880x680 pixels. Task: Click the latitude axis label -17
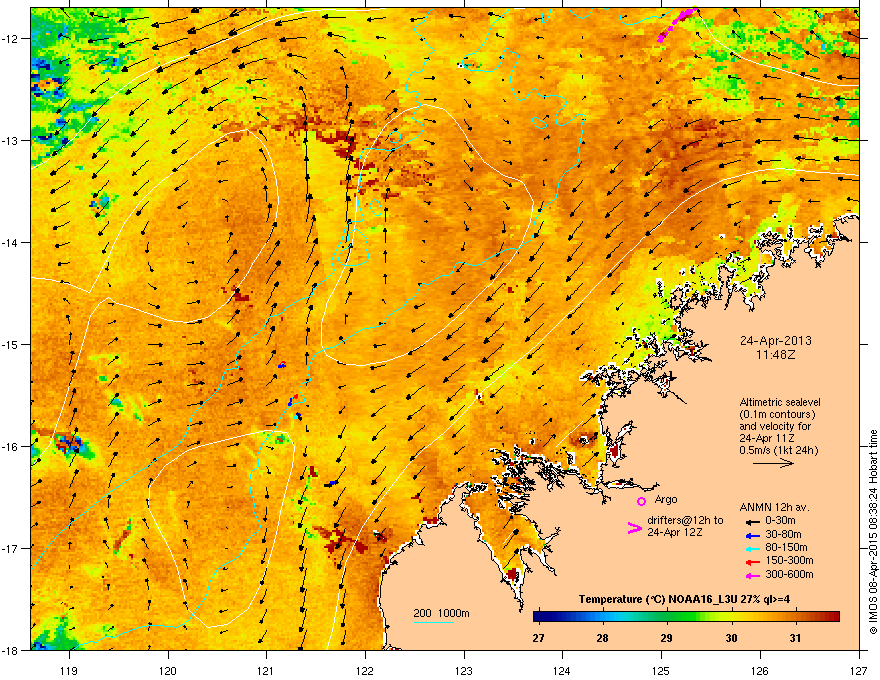point(12,548)
